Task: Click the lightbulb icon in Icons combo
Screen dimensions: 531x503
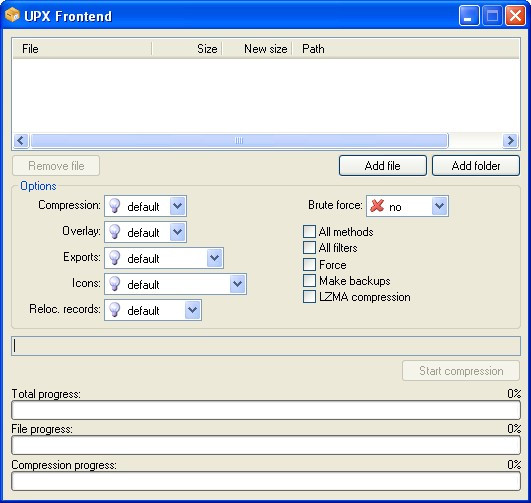Action: [x=114, y=284]
